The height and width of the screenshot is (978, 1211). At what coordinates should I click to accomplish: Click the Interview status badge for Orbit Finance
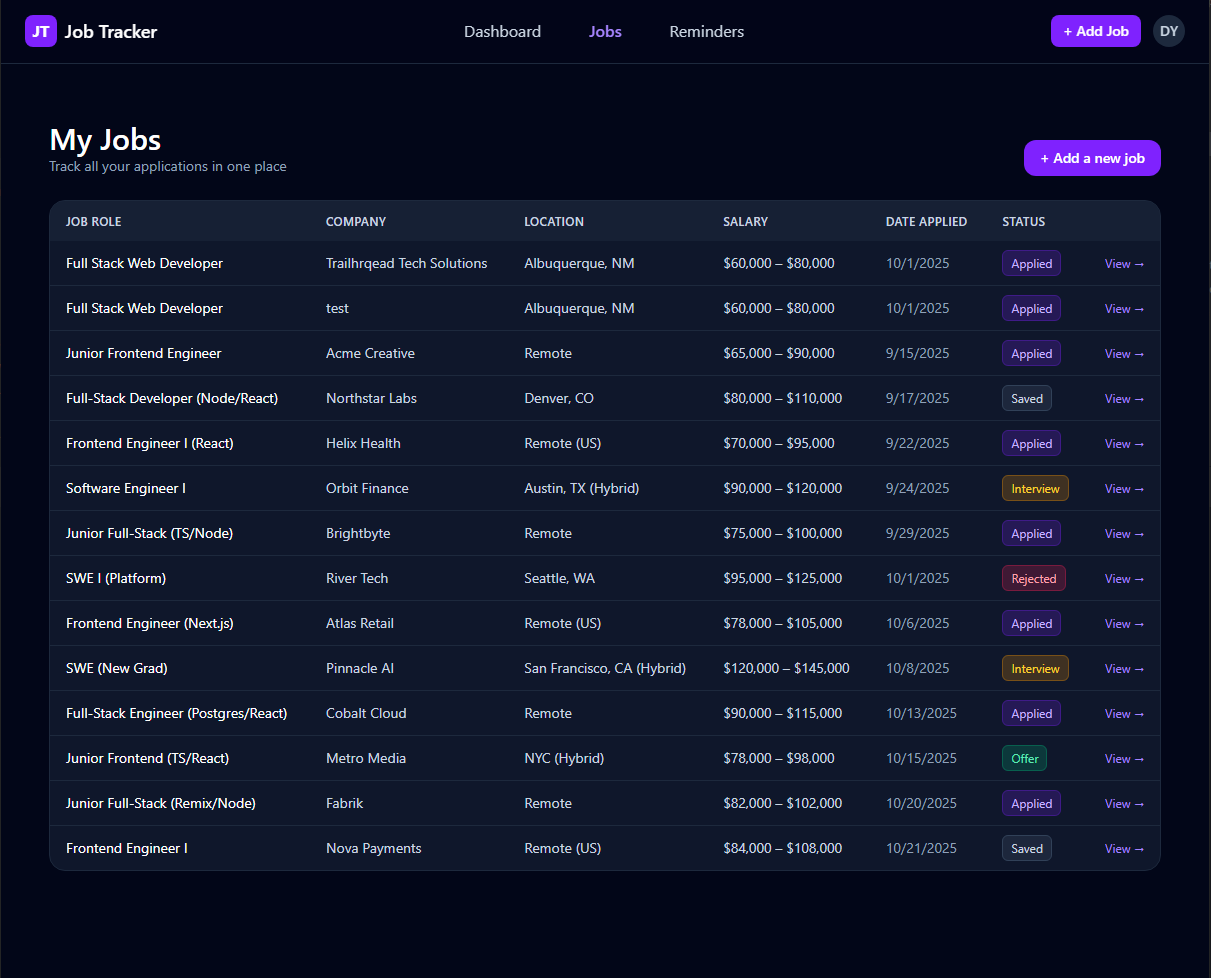click(1034, 488)
